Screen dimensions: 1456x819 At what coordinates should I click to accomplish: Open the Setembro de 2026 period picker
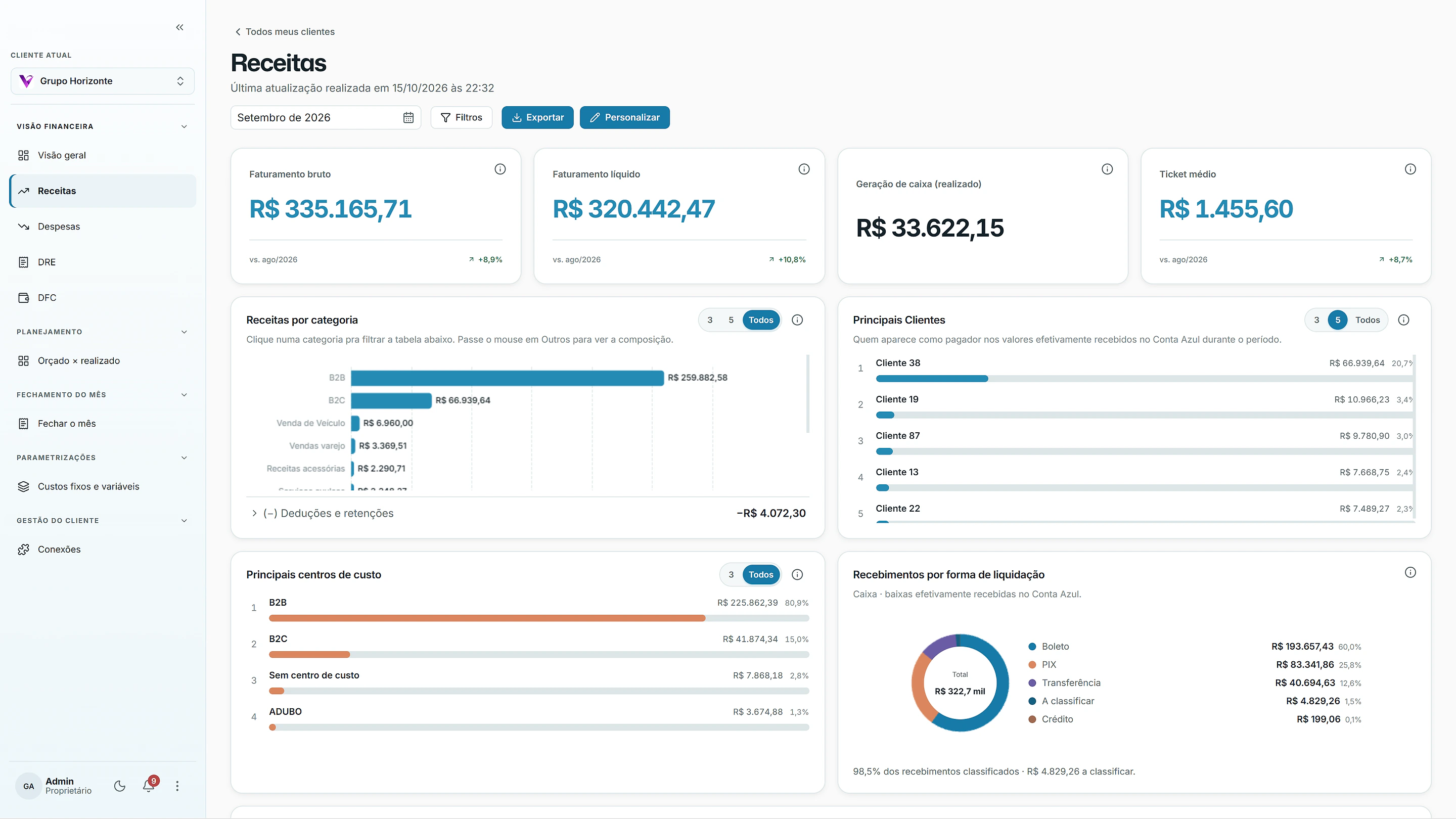(x=326, y=118)
